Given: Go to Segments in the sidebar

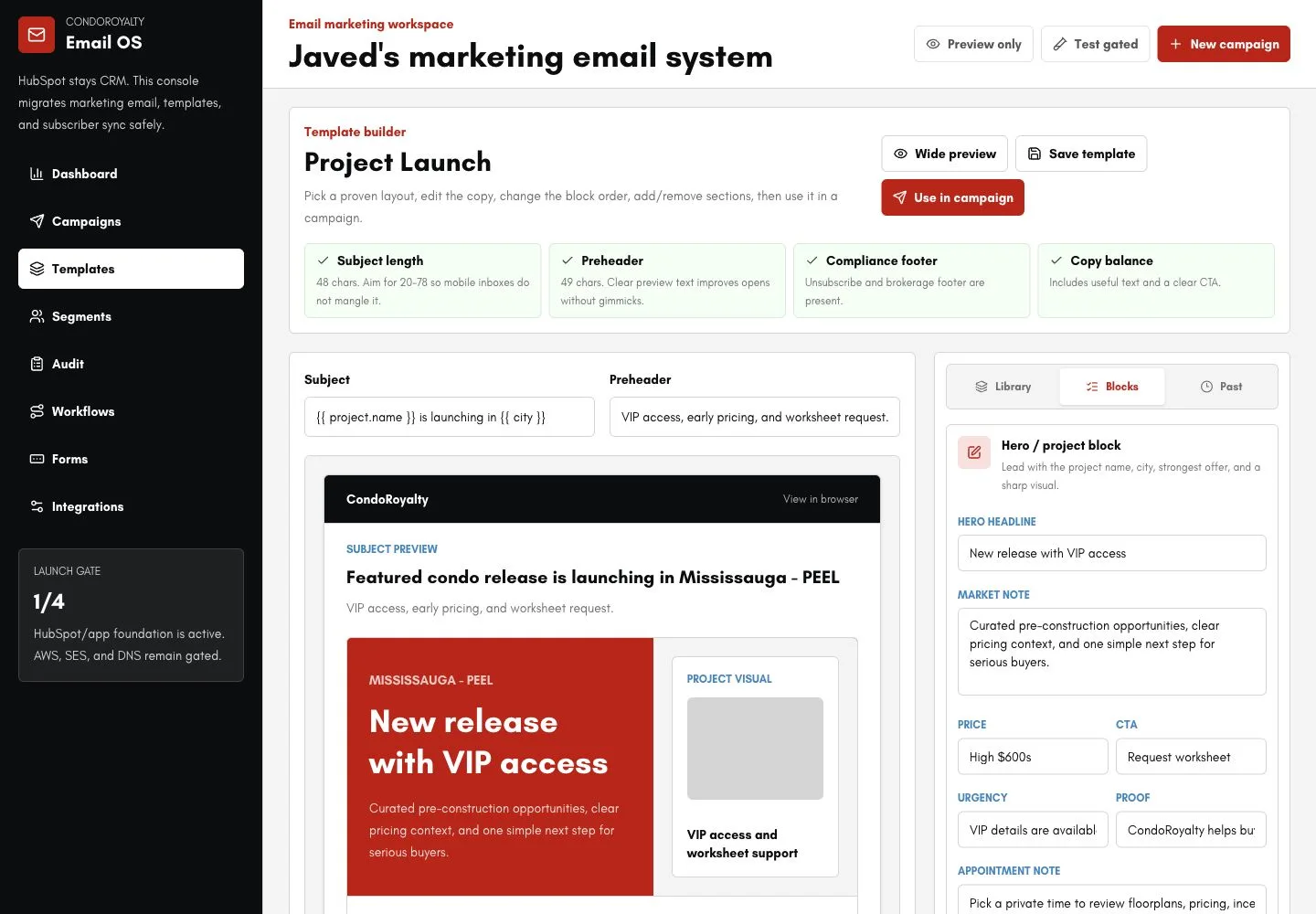Looking at the screenshot, I should [131, 316].
